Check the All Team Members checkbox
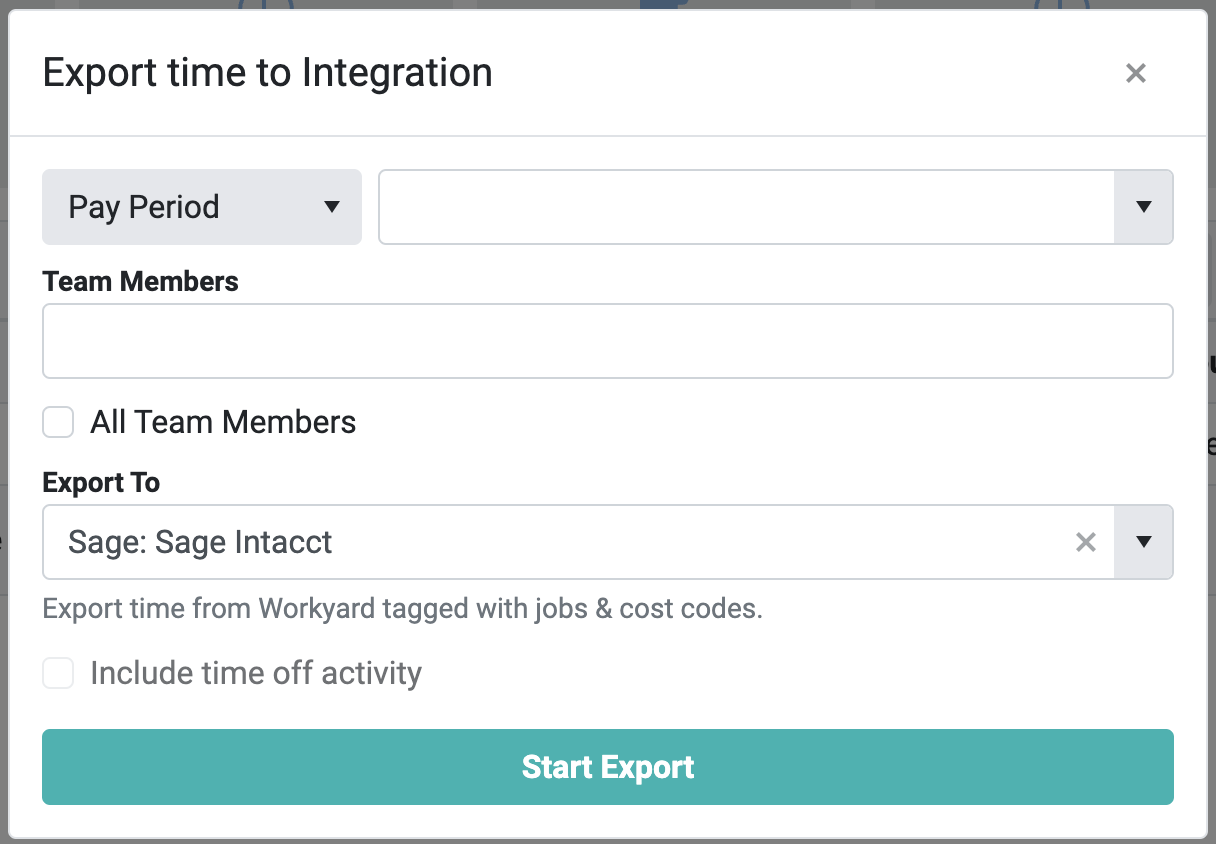This screenshot has width=1216, height=844. (x=58, y=422)
